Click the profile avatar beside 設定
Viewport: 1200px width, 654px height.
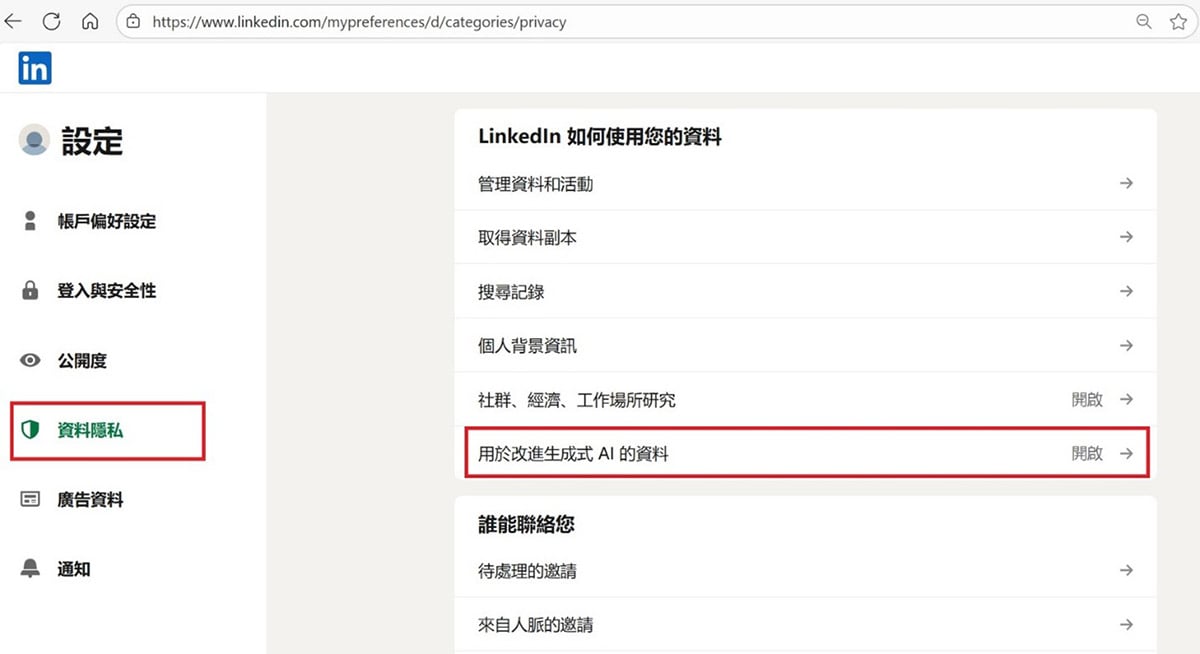[x=34, y=141]
